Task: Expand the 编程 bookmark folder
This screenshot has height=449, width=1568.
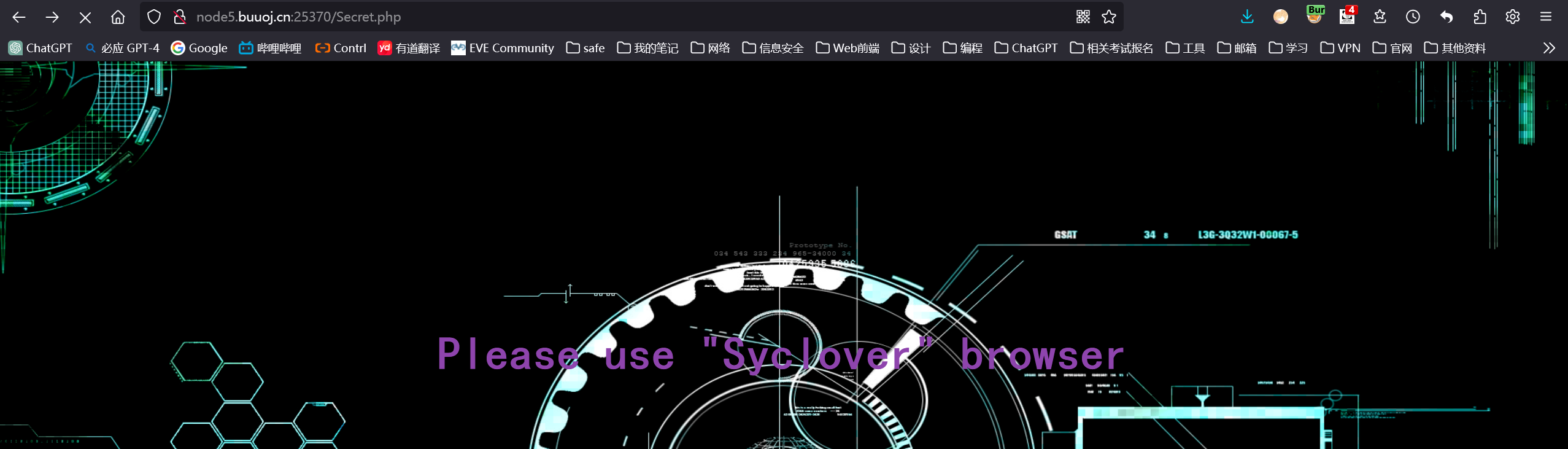Action: click(x=962, y=48)
